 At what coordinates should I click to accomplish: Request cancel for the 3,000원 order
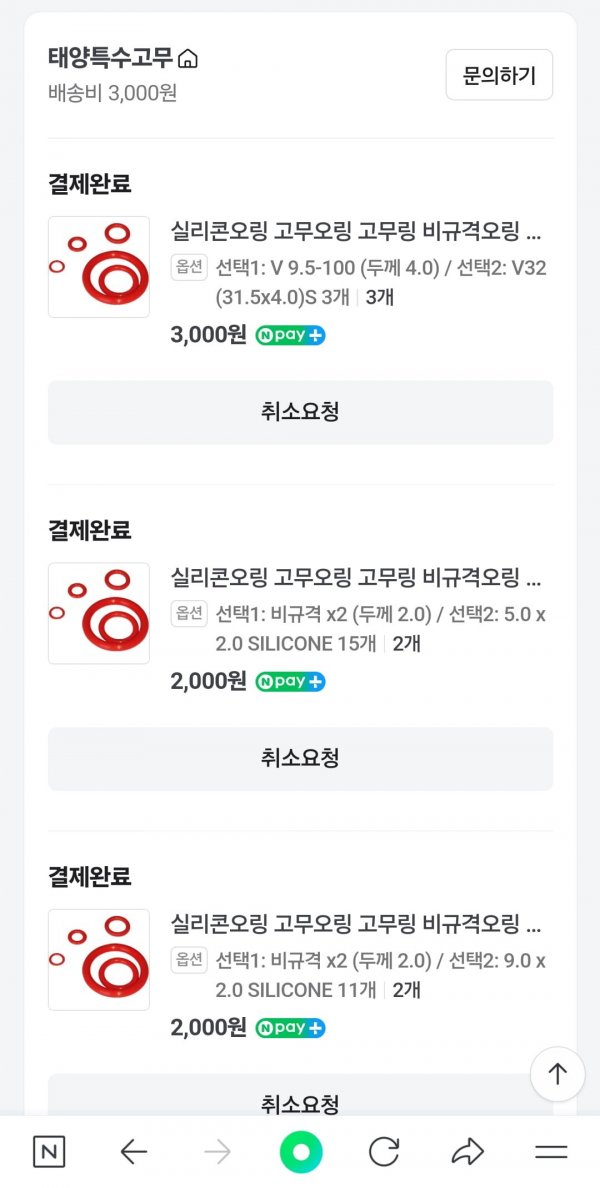(x=301, y=412)
